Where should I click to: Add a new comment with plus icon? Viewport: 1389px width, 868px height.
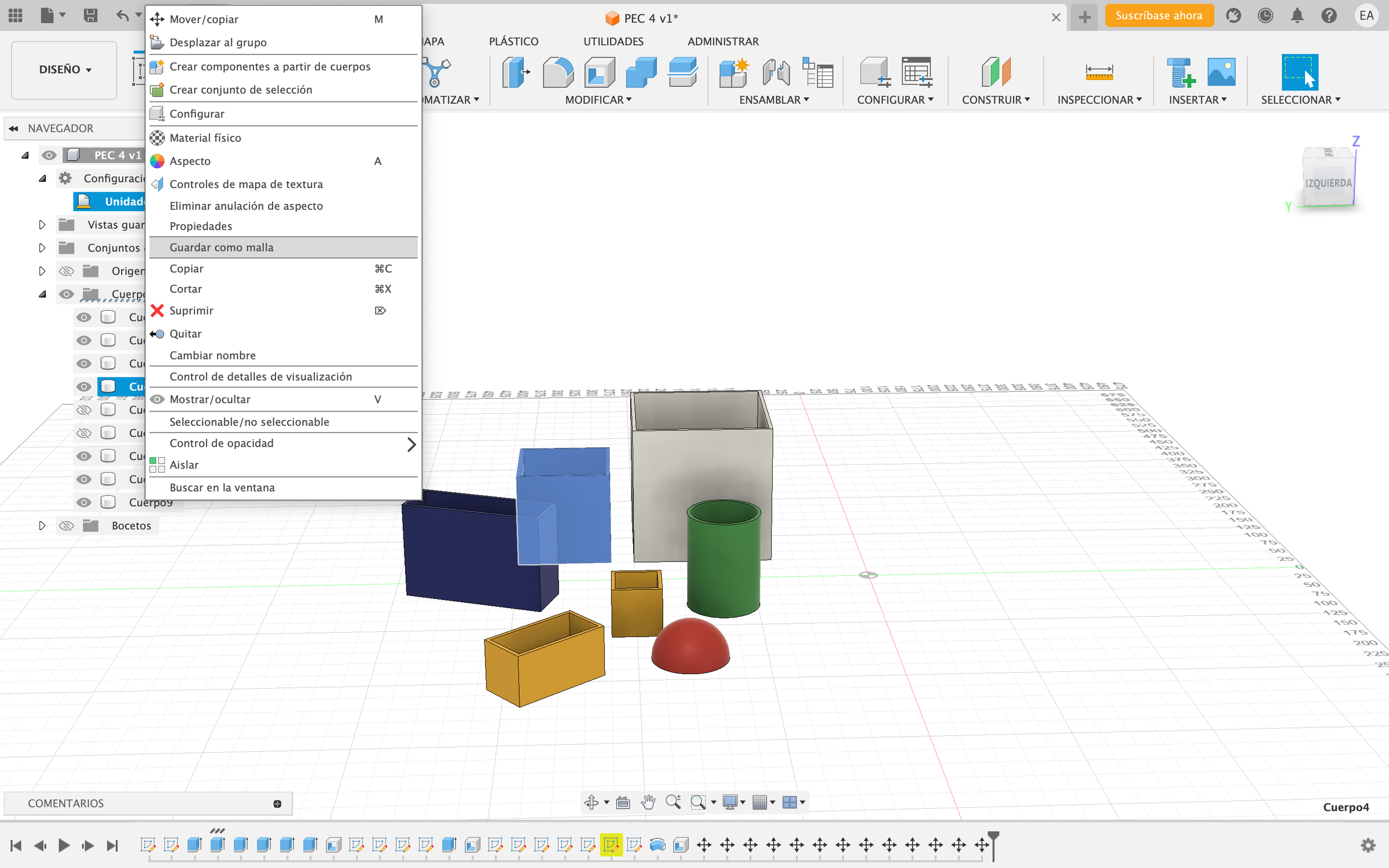click(277, 803)
